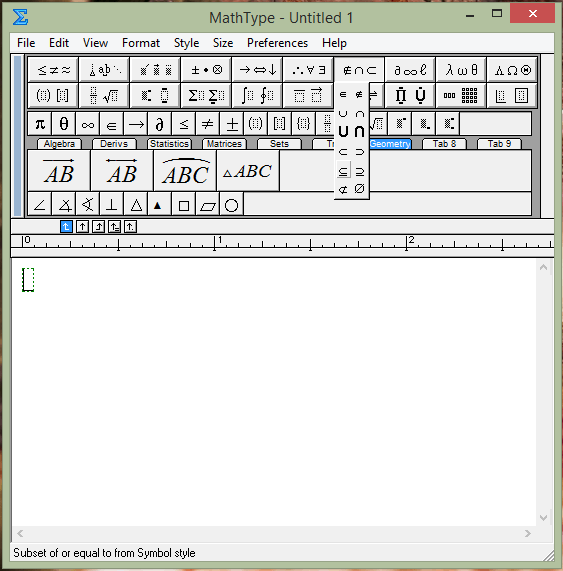The image size is (563, 571).
Task: Insert right arrow from small bar
Action: coord(135,124)
